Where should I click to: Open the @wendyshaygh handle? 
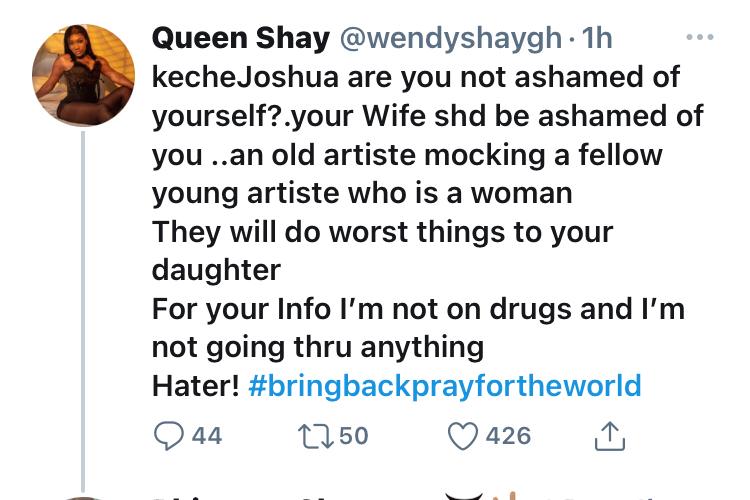(x=451, y=38)
